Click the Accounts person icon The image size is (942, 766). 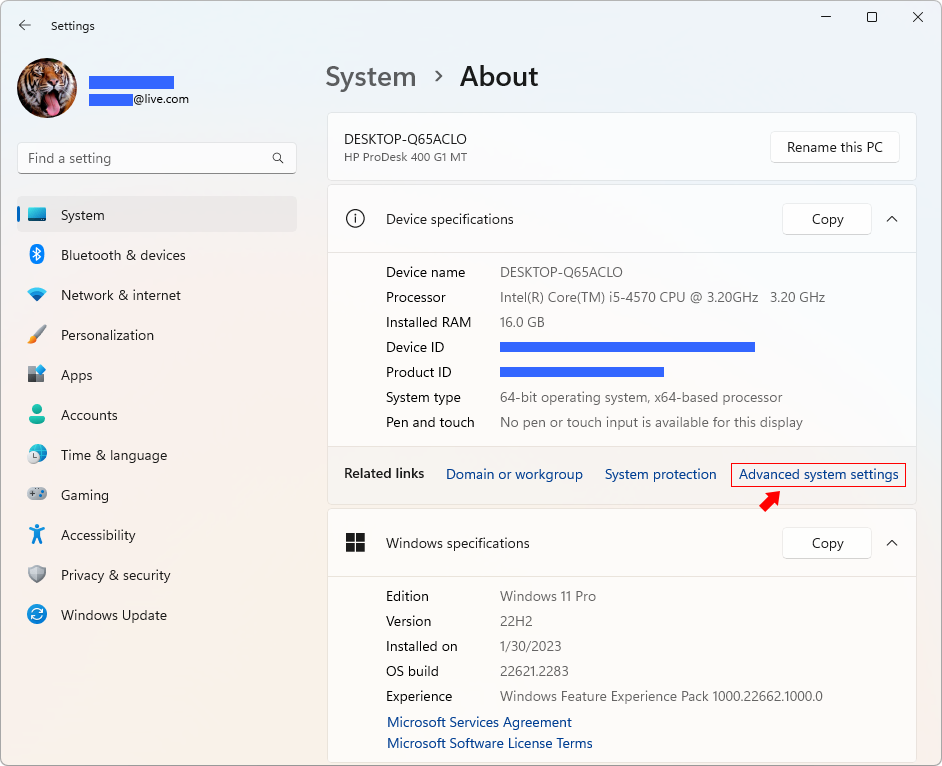tap(37, 415)
